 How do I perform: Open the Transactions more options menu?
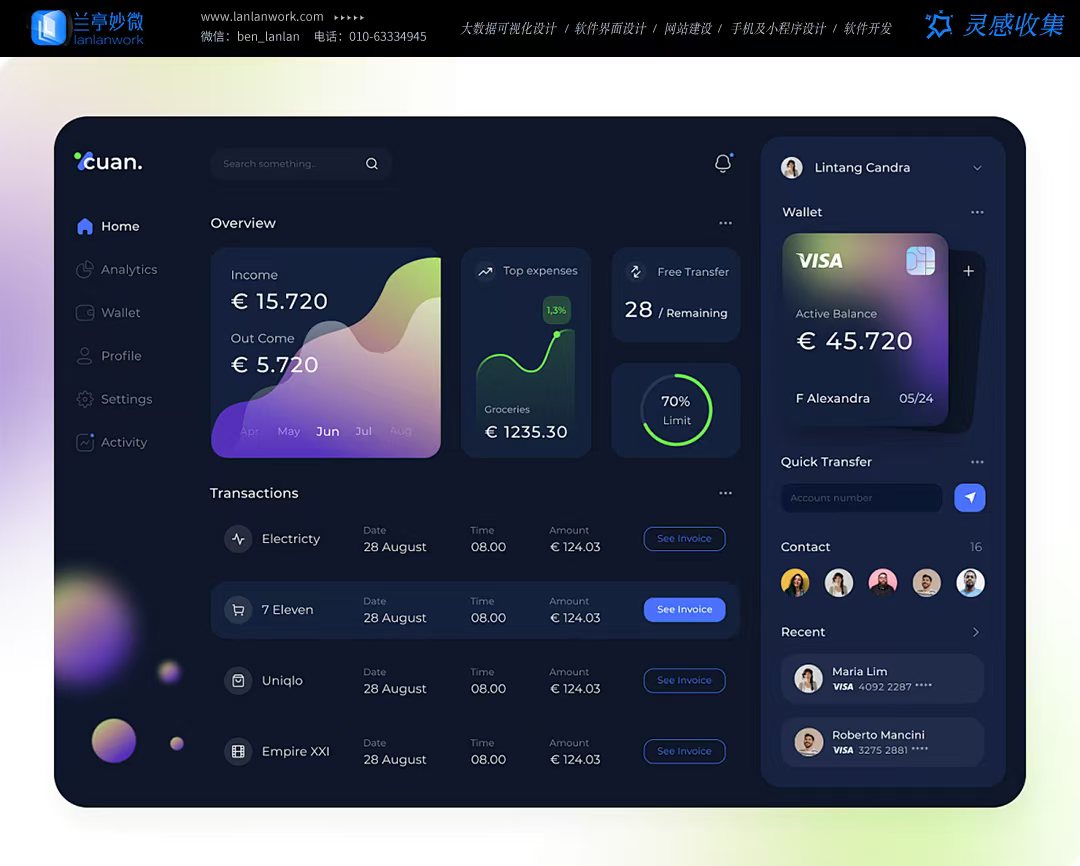(725, 493)
